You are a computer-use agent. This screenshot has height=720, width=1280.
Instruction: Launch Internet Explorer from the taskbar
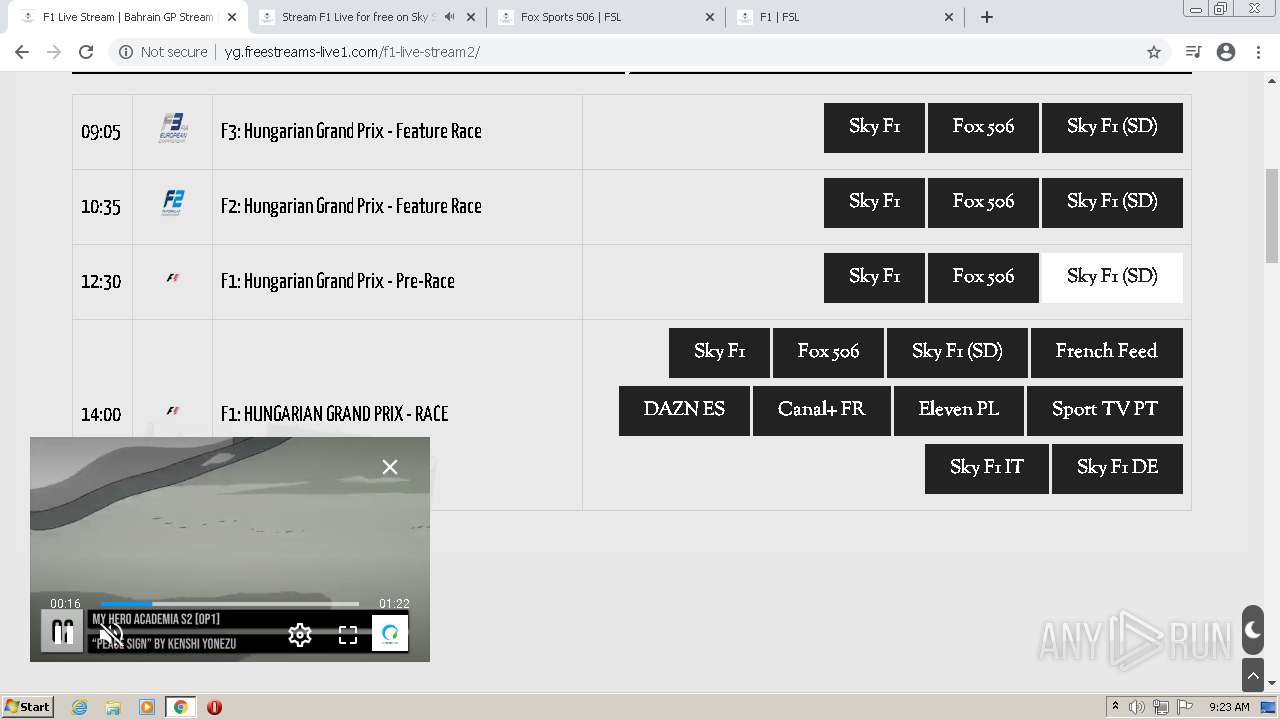pyautogui.click(x=80, y=707)
